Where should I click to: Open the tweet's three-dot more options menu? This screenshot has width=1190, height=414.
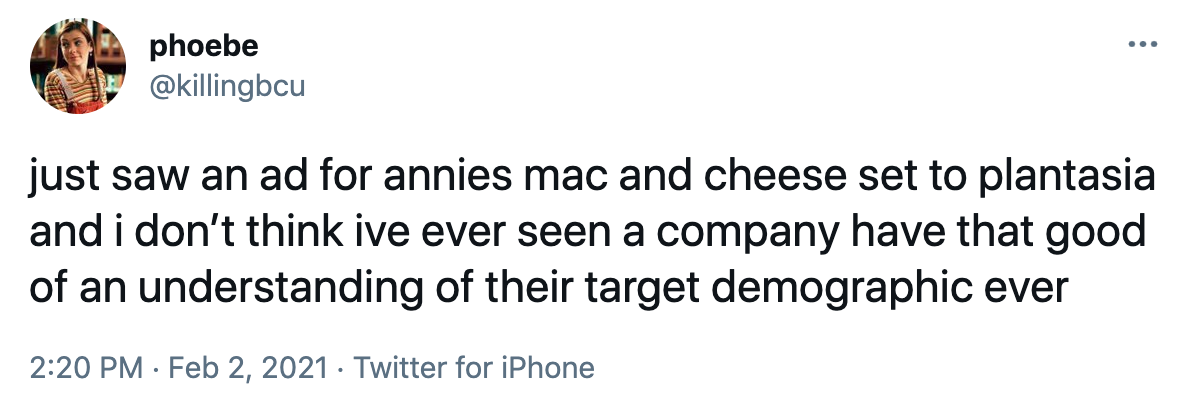pos(1140,46)
